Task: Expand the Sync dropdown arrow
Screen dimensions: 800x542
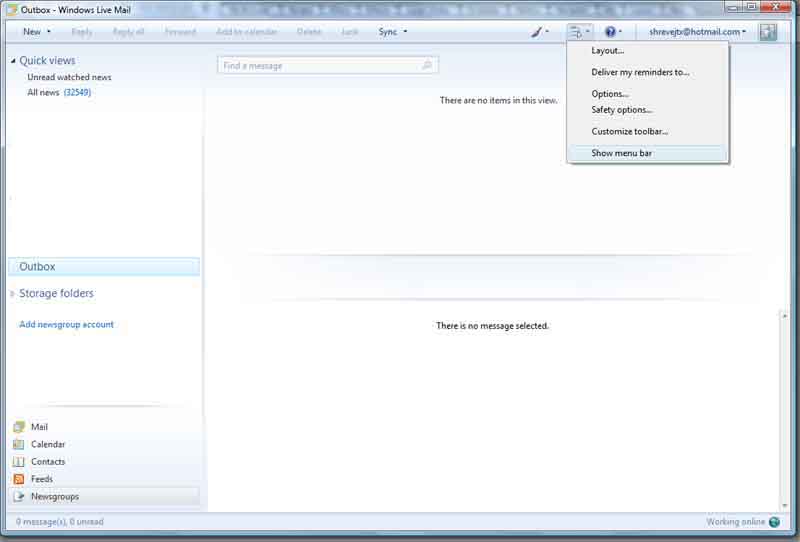Action: pyautogui.click(x=406, y=32)
